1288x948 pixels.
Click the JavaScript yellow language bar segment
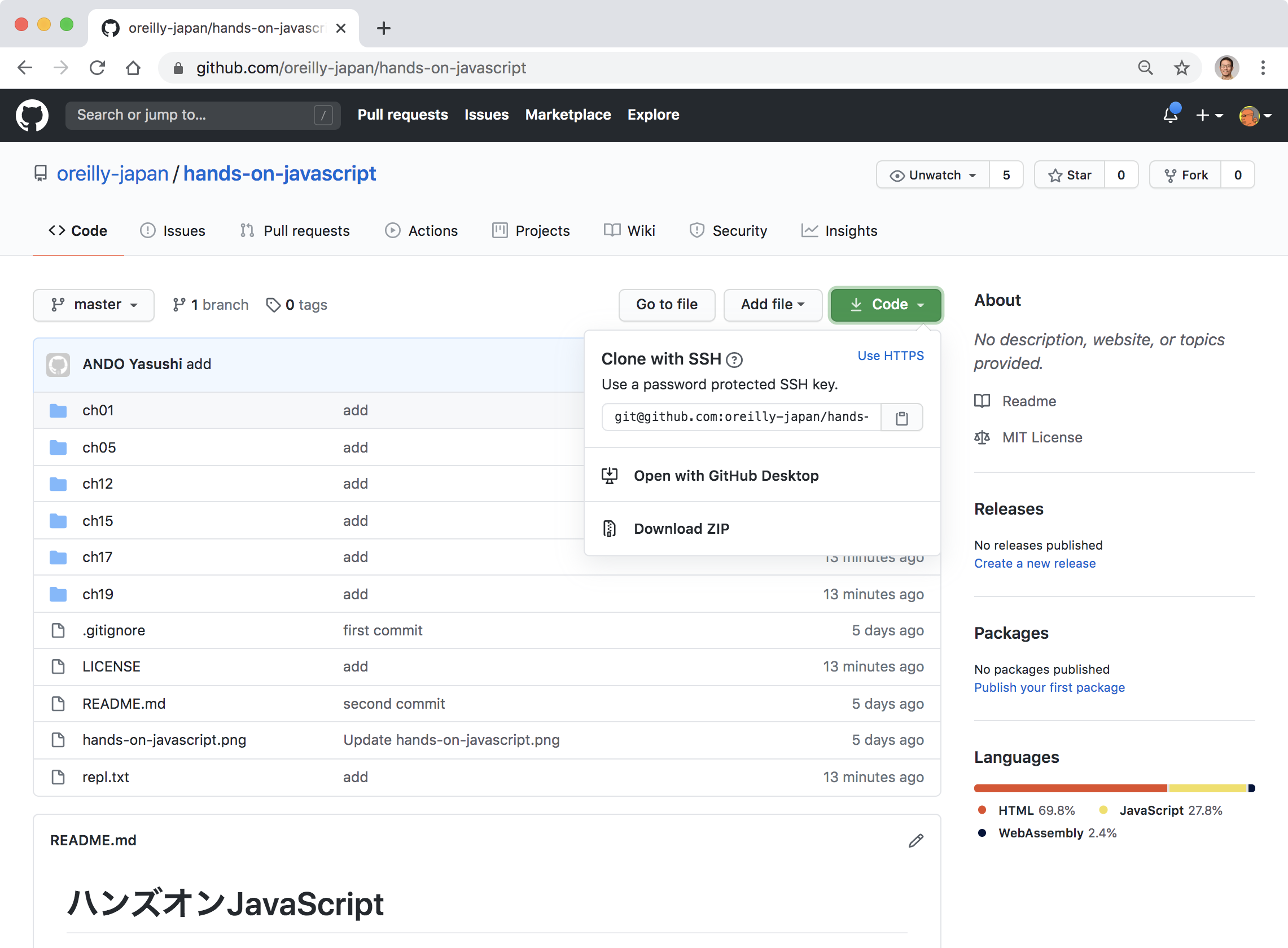pyautogui.click(x=1208, y=788)
